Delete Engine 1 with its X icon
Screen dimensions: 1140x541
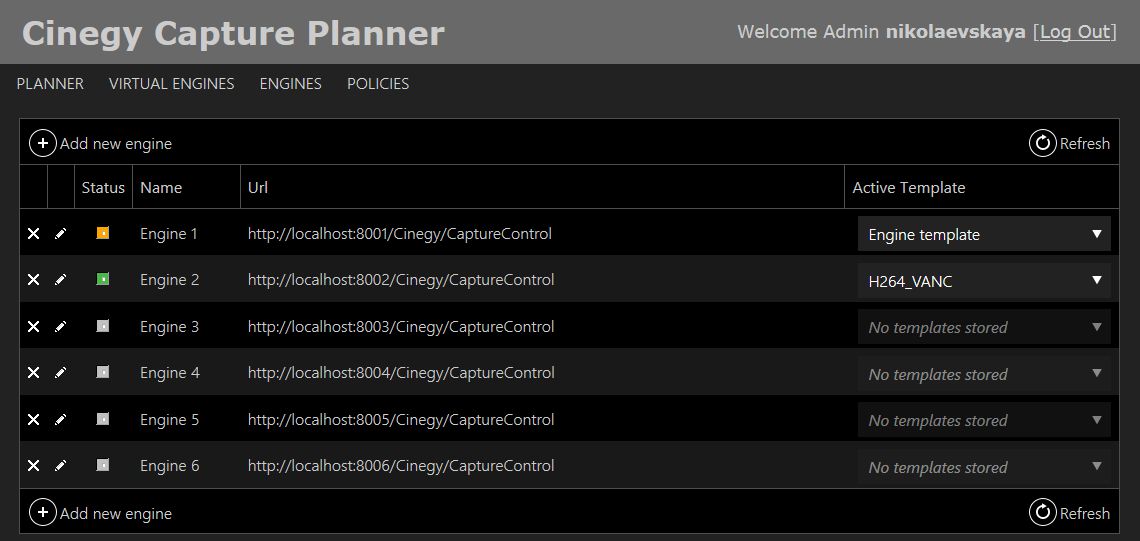33,233
